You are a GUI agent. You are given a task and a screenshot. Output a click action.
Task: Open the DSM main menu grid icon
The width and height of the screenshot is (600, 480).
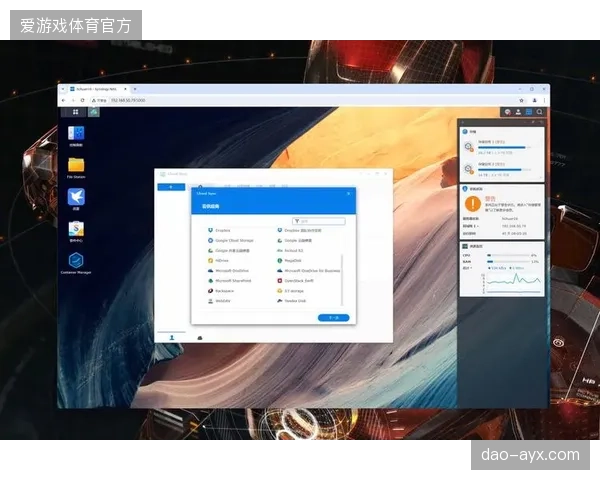coord(75,112)
